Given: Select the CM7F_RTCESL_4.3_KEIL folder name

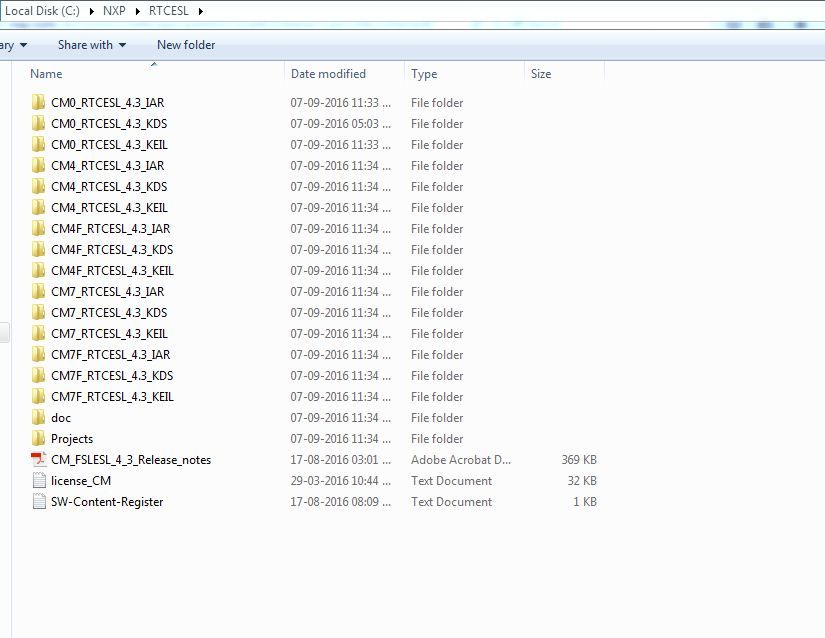Looking at the screenshot, I should [113, 397].
